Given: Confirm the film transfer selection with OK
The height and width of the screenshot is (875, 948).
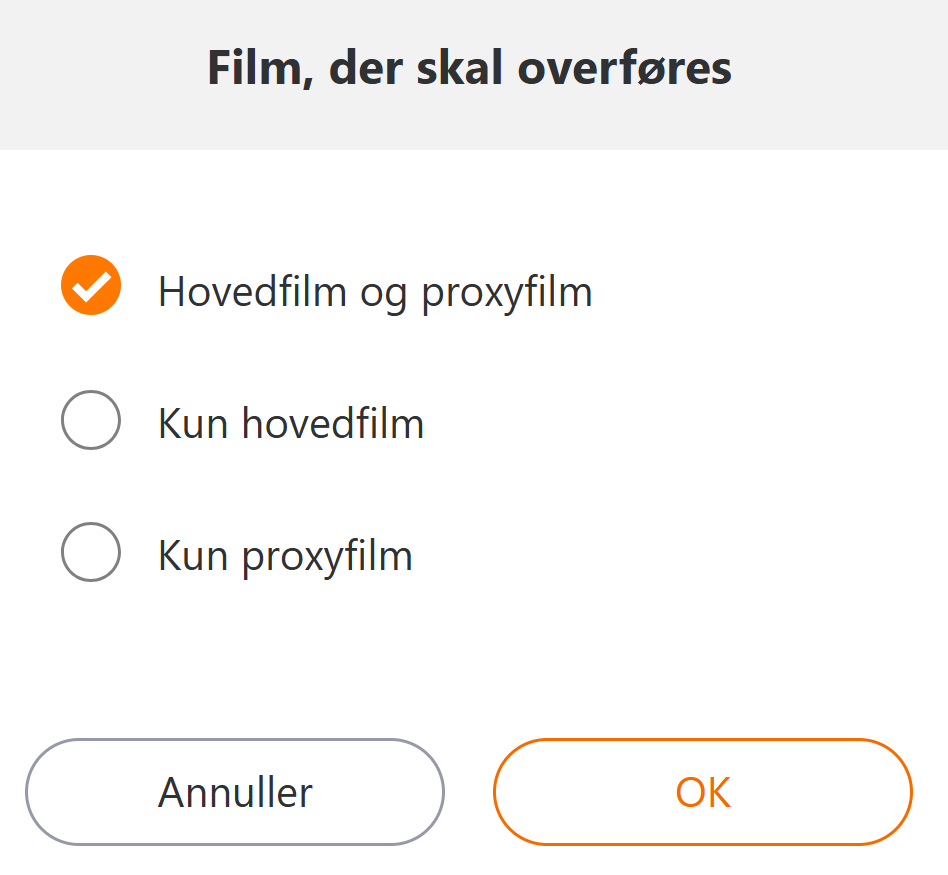Looking at the screenshot, I should pyautogui.click(x=703, y=792).
